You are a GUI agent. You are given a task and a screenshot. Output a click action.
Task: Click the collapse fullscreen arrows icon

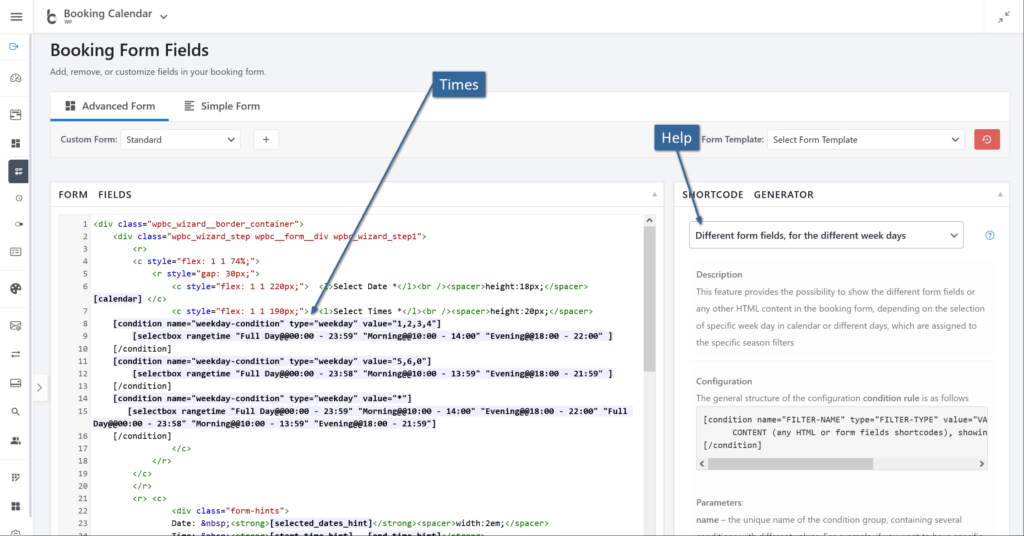click(1004, 18)
